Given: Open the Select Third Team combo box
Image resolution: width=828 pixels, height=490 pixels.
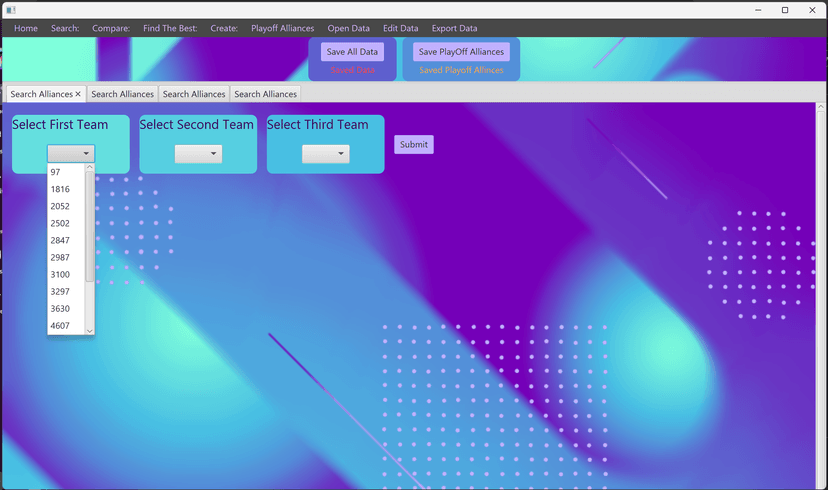Looking at the screenshot, I should click(325, 154).
